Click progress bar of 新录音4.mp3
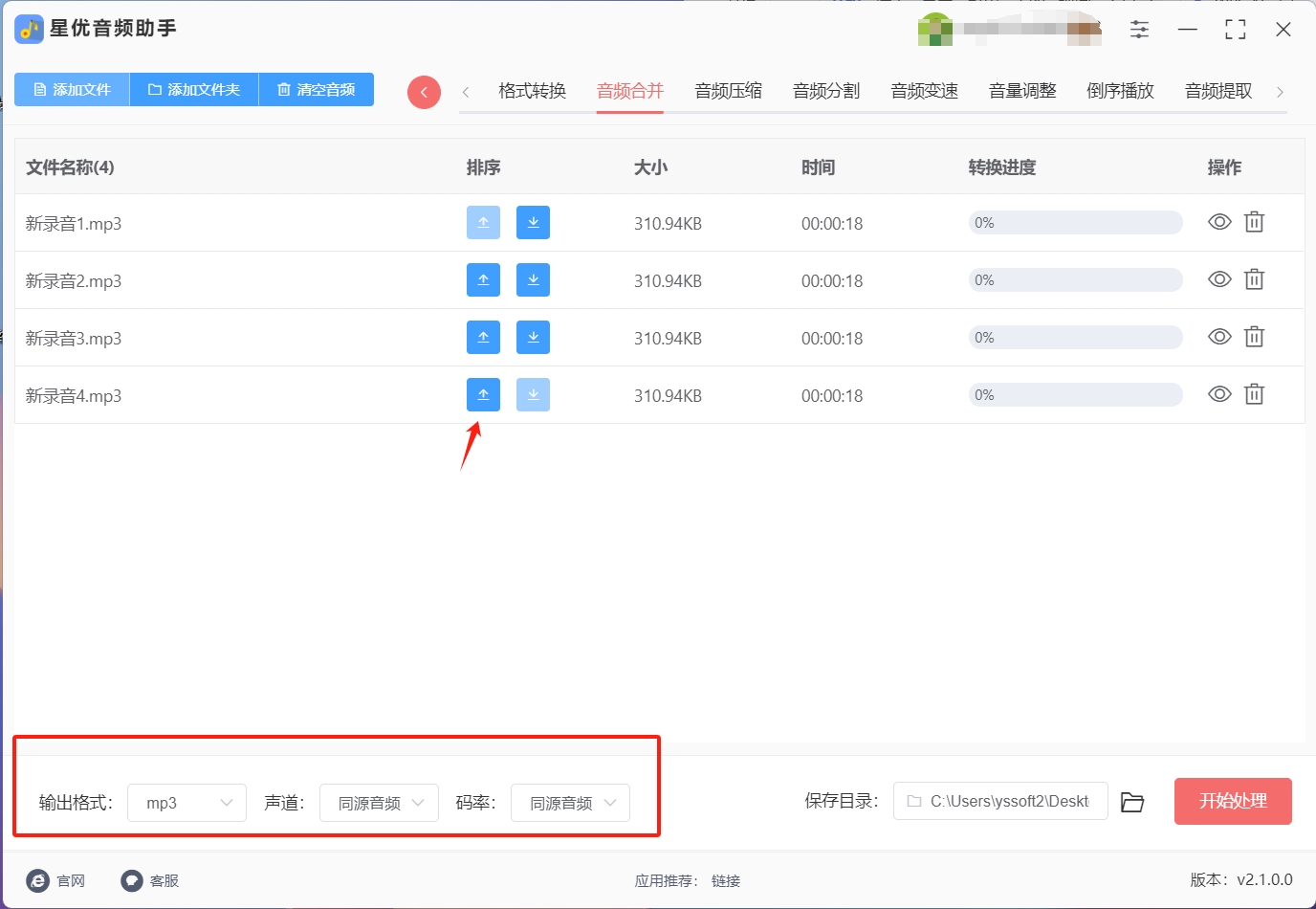This screenshot has height=909, width=1316. 1076,395
